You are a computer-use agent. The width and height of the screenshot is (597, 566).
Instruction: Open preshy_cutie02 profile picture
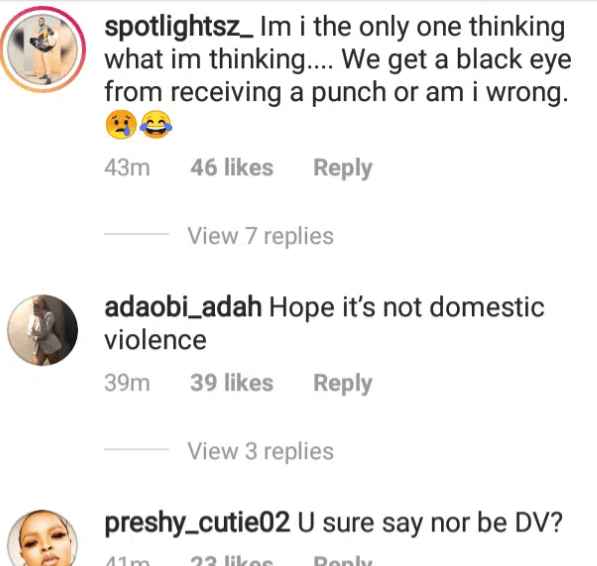pyautogui.click(x=43, y=538)
